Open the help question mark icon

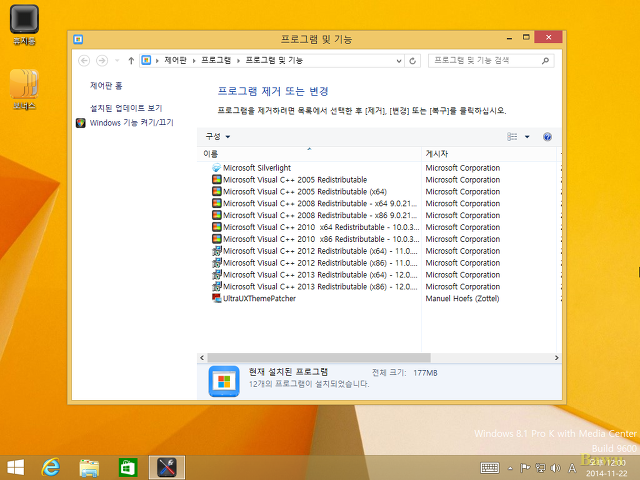click(547, 137)
